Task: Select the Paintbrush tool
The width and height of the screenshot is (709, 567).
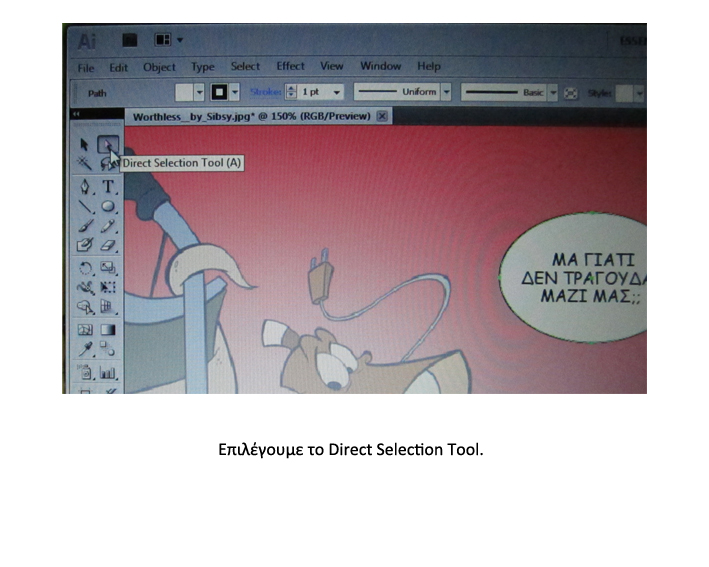Action: (x=85, y=226)
